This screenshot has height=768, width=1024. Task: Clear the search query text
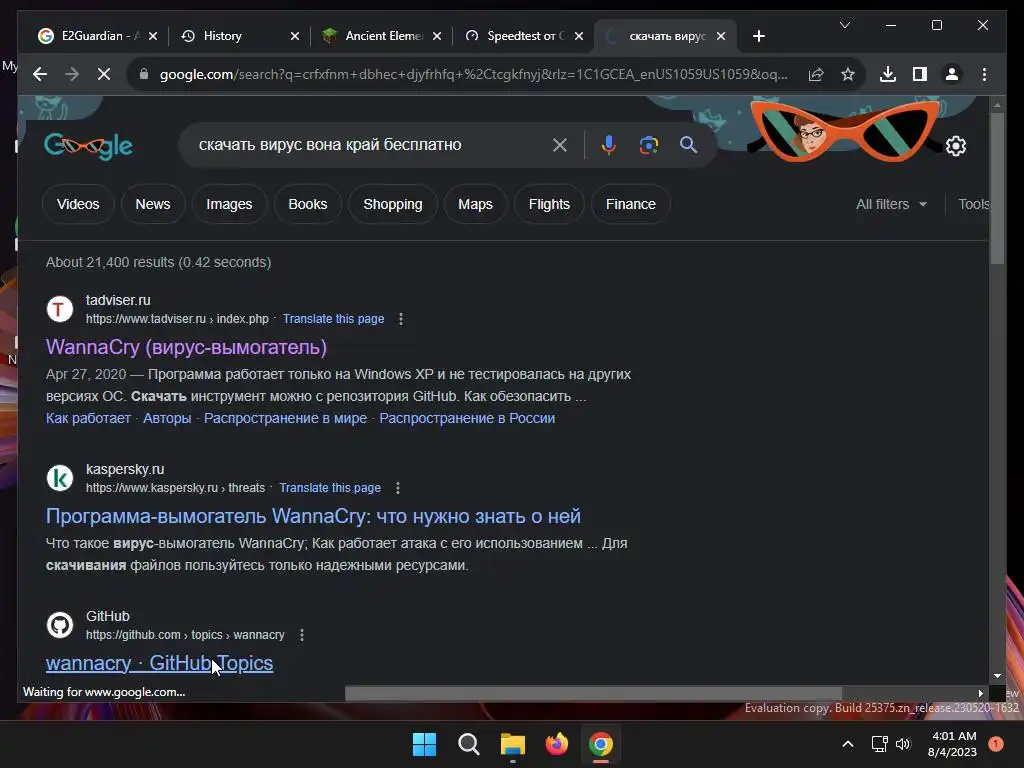(x=560, y=145)
